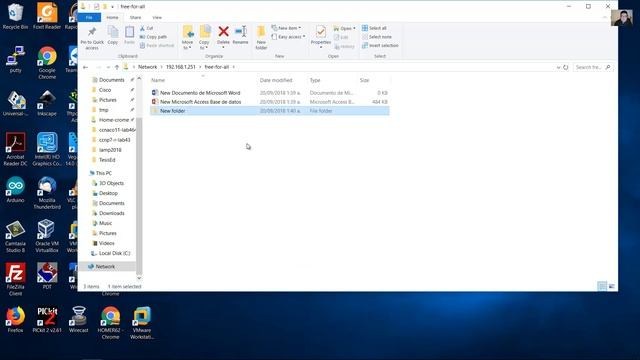
Task: Choose Cut in the Clipboard group
Action: coord(147,28)
